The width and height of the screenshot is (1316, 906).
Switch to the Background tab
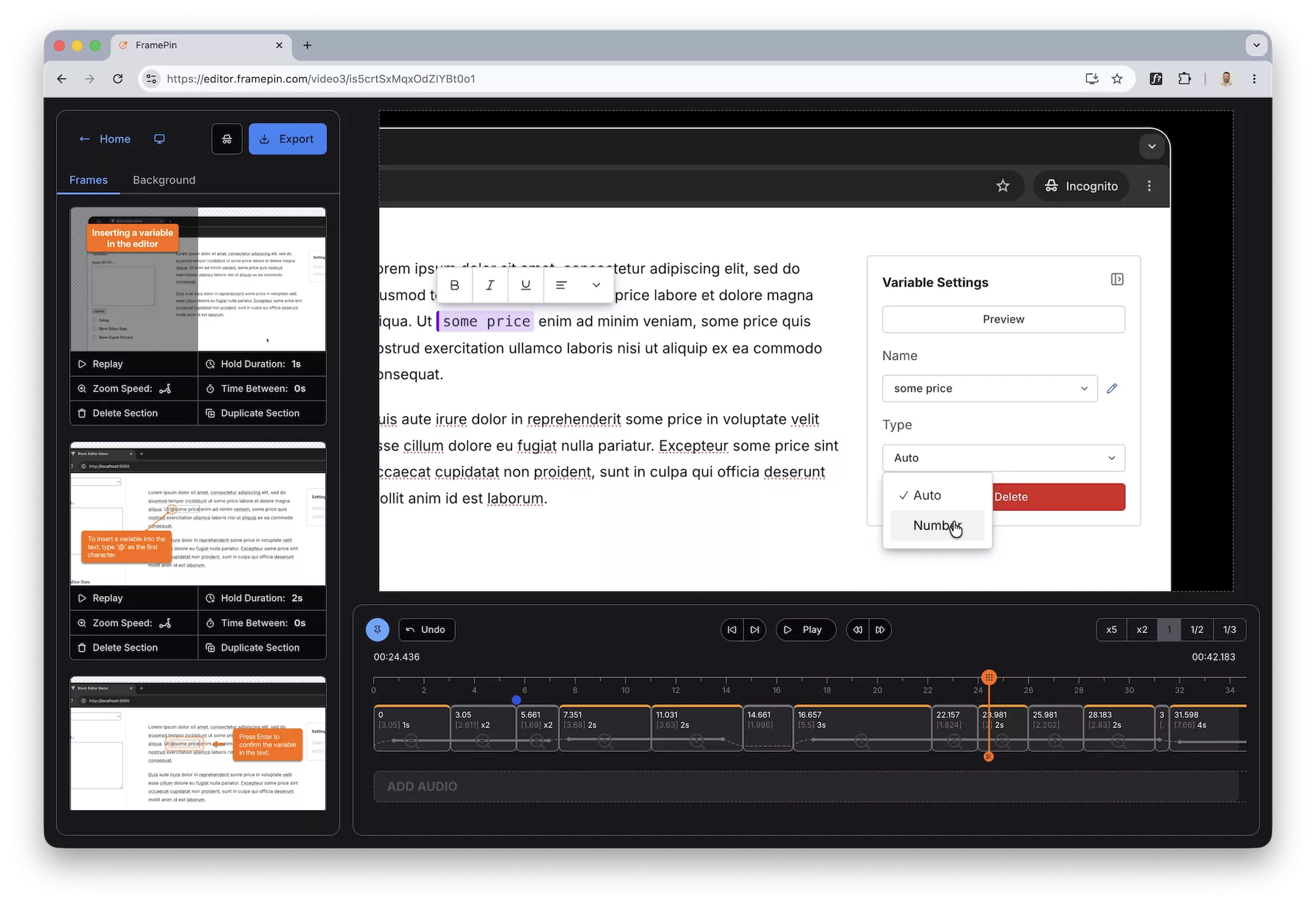coord(164,180)
